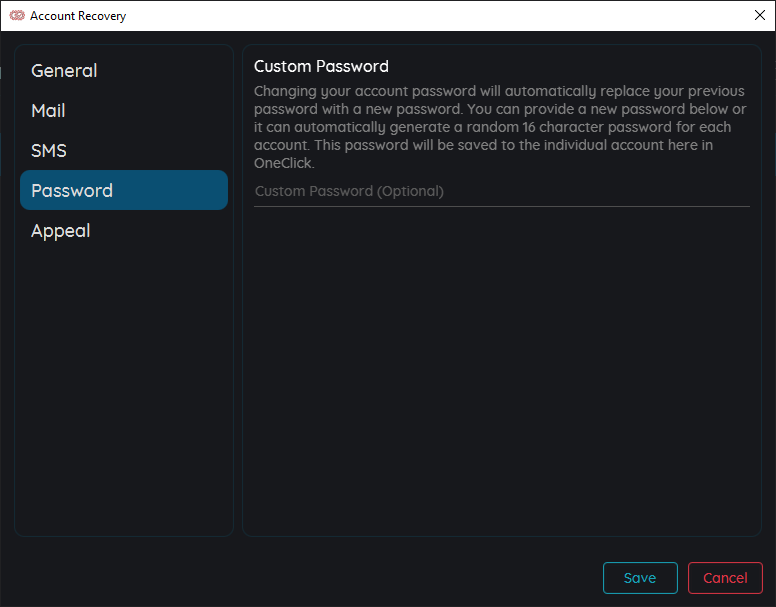776x607 pixels.
Task: Switch to the Mail tab
Action: [x=124, y=110]
